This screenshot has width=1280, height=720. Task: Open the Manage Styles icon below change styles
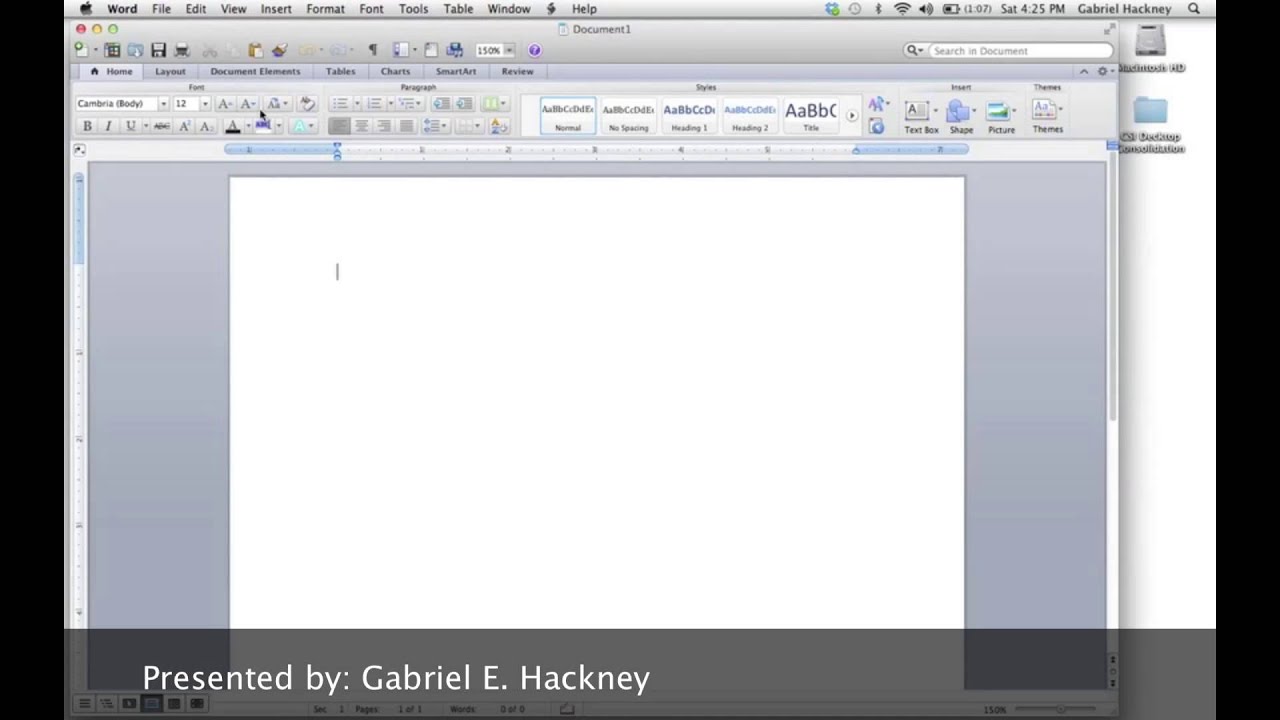pos(877,127)
